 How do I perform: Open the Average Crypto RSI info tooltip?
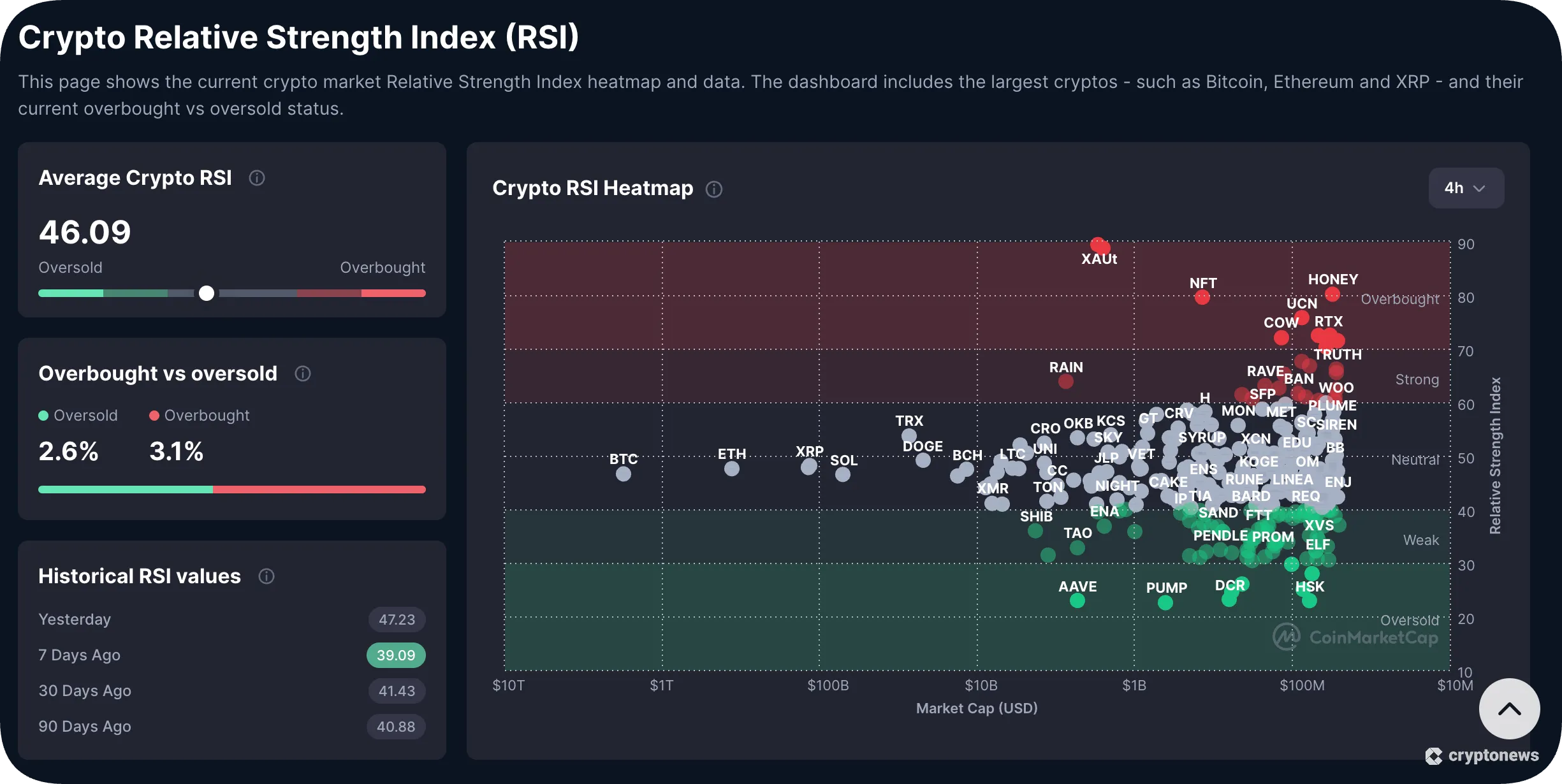(x=257, y=178)
